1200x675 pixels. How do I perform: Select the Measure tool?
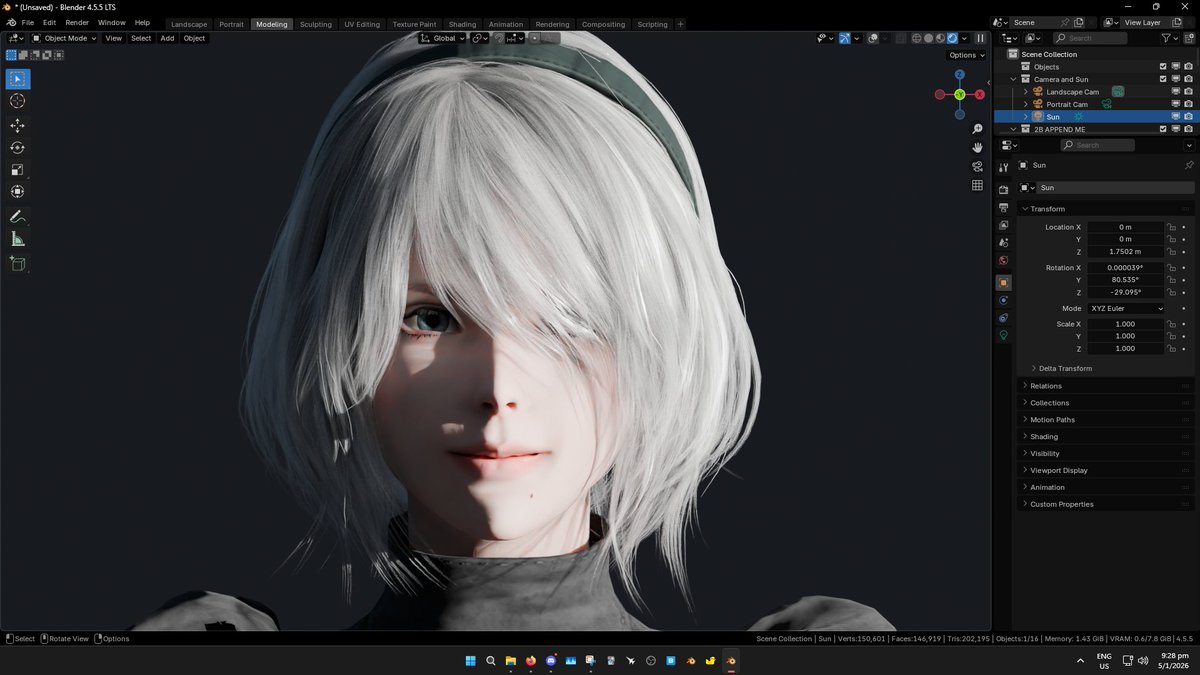pyautogui.click(x=17, y=239)
